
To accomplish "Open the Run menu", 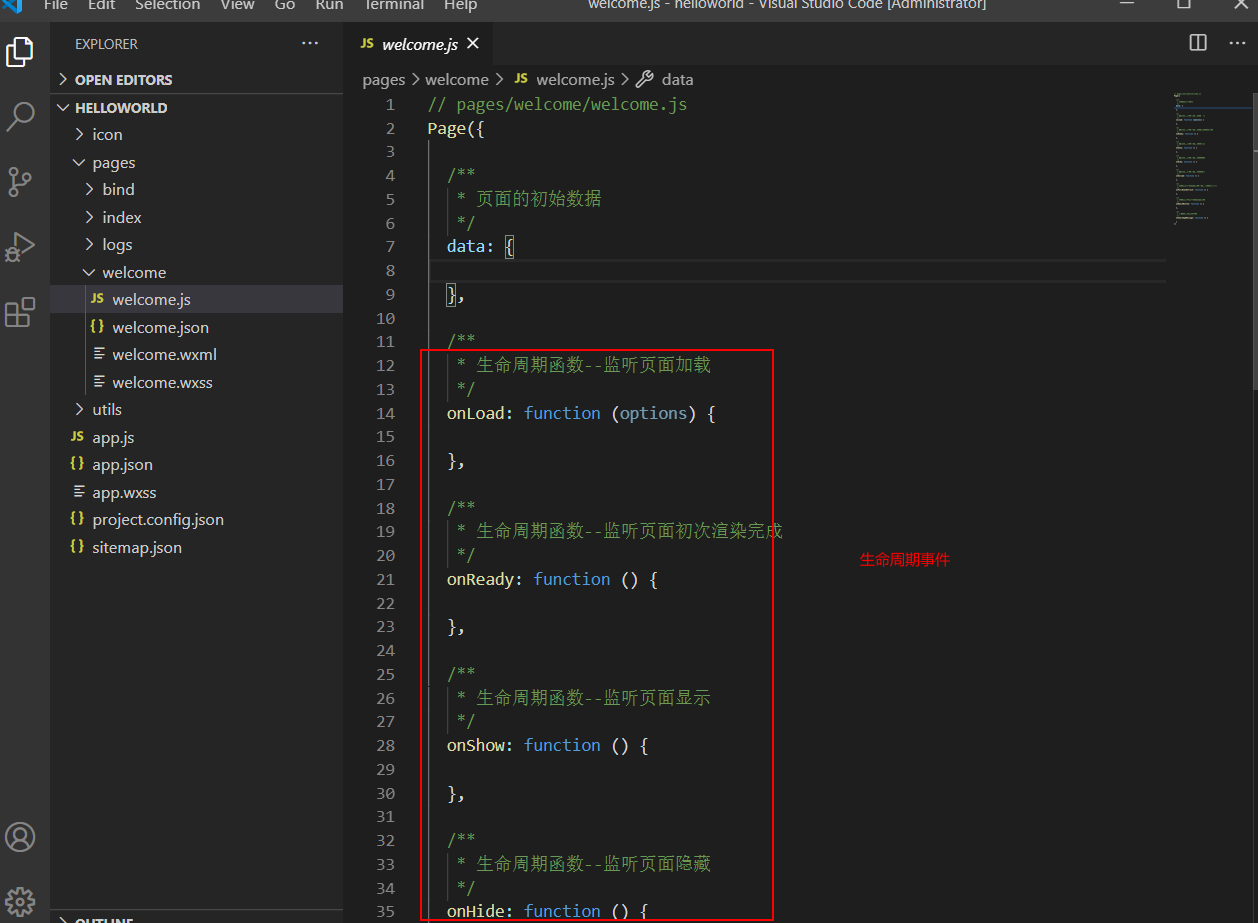I will pos(329,5).
